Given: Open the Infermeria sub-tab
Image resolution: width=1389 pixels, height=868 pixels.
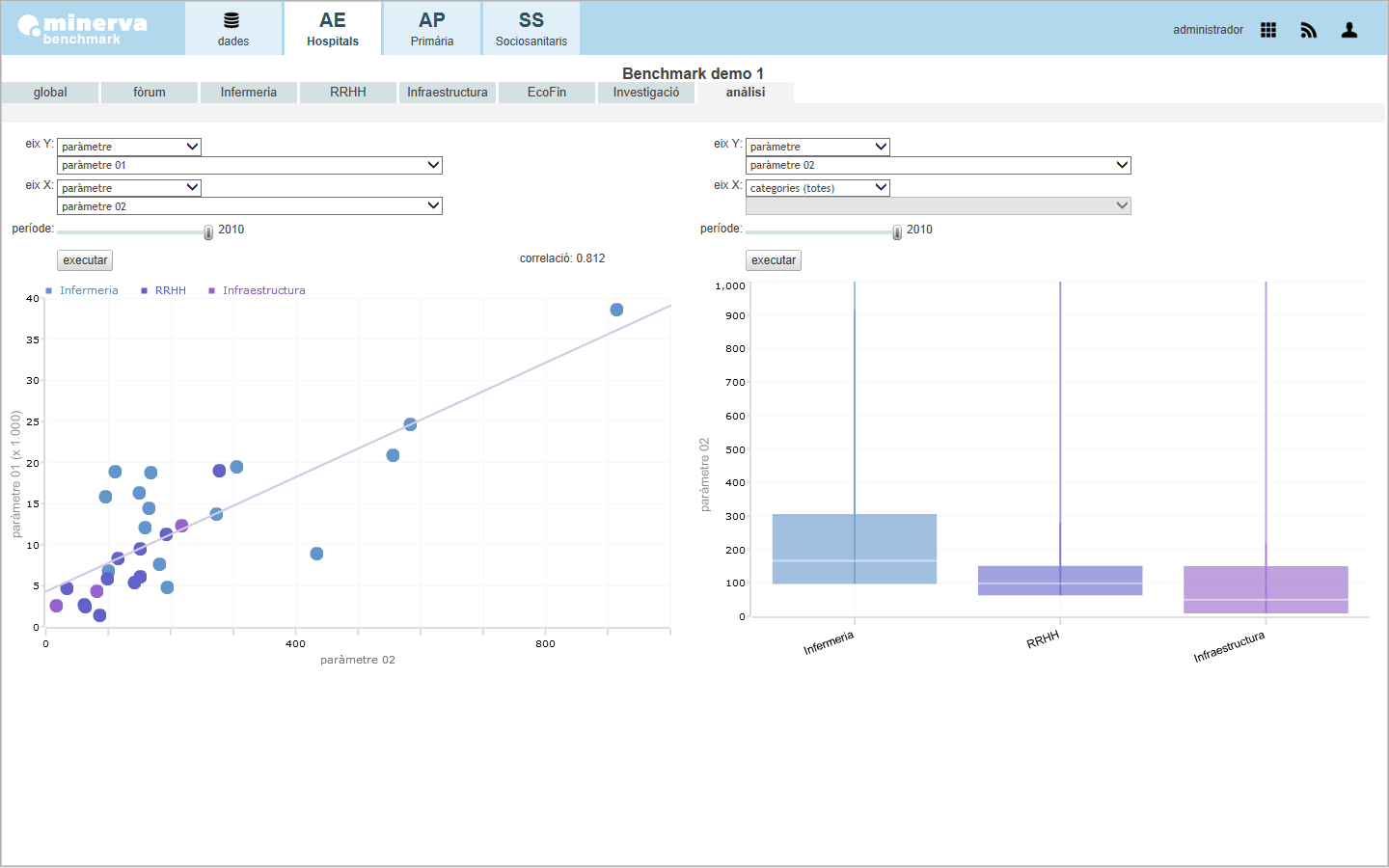Looking at the screenshot, I should coord(249,93).
